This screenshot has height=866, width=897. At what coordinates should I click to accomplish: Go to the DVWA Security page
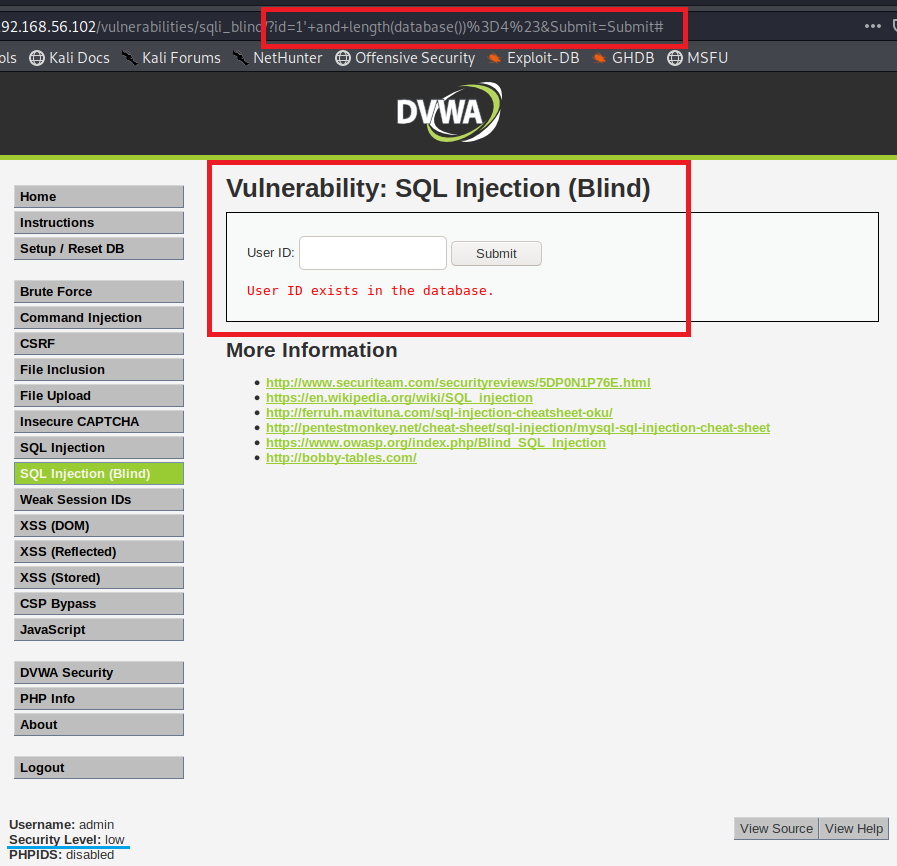pyautogui.click(x=98, y=673)
